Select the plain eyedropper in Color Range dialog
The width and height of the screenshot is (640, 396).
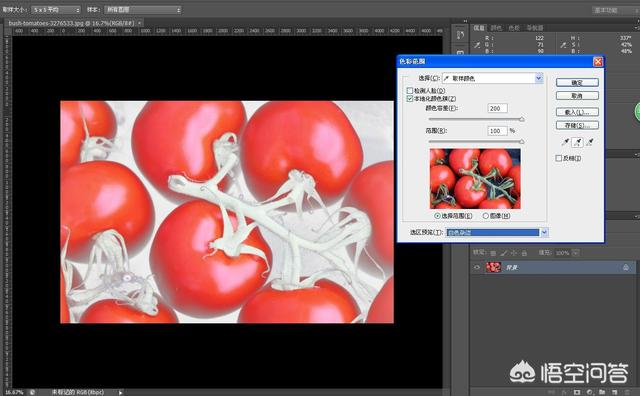coord(565,142)
